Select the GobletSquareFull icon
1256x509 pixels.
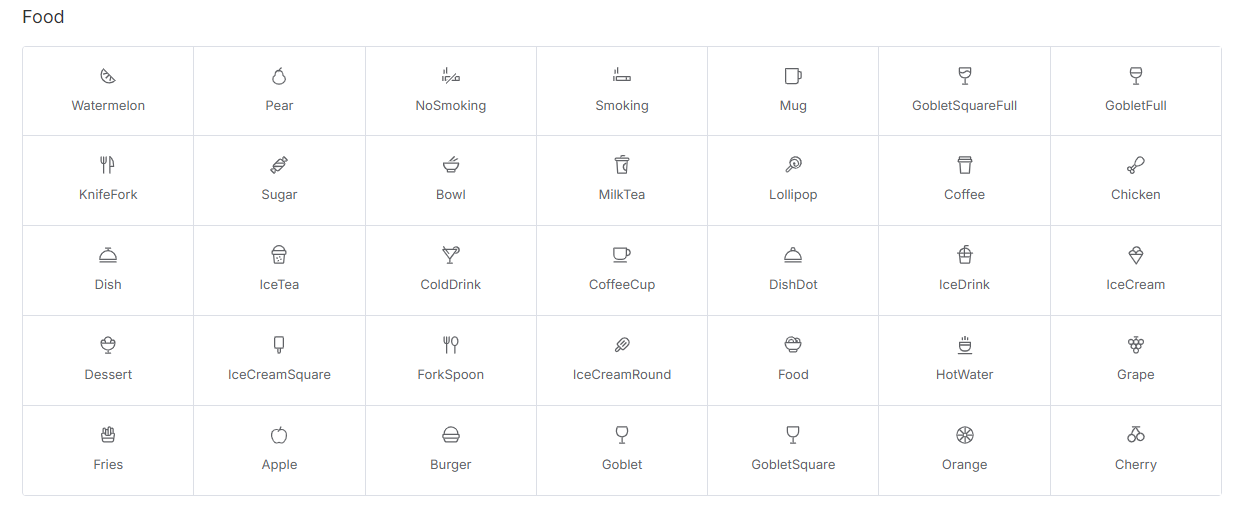pos(965,76)
